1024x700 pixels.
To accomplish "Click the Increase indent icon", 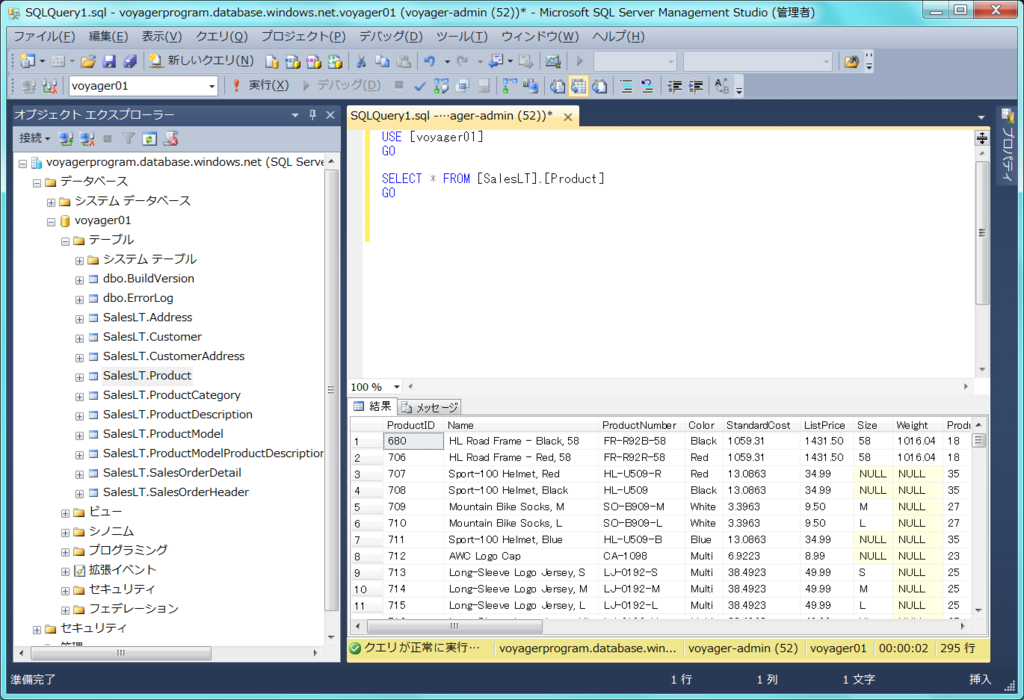I will click(x=696, y=86).
